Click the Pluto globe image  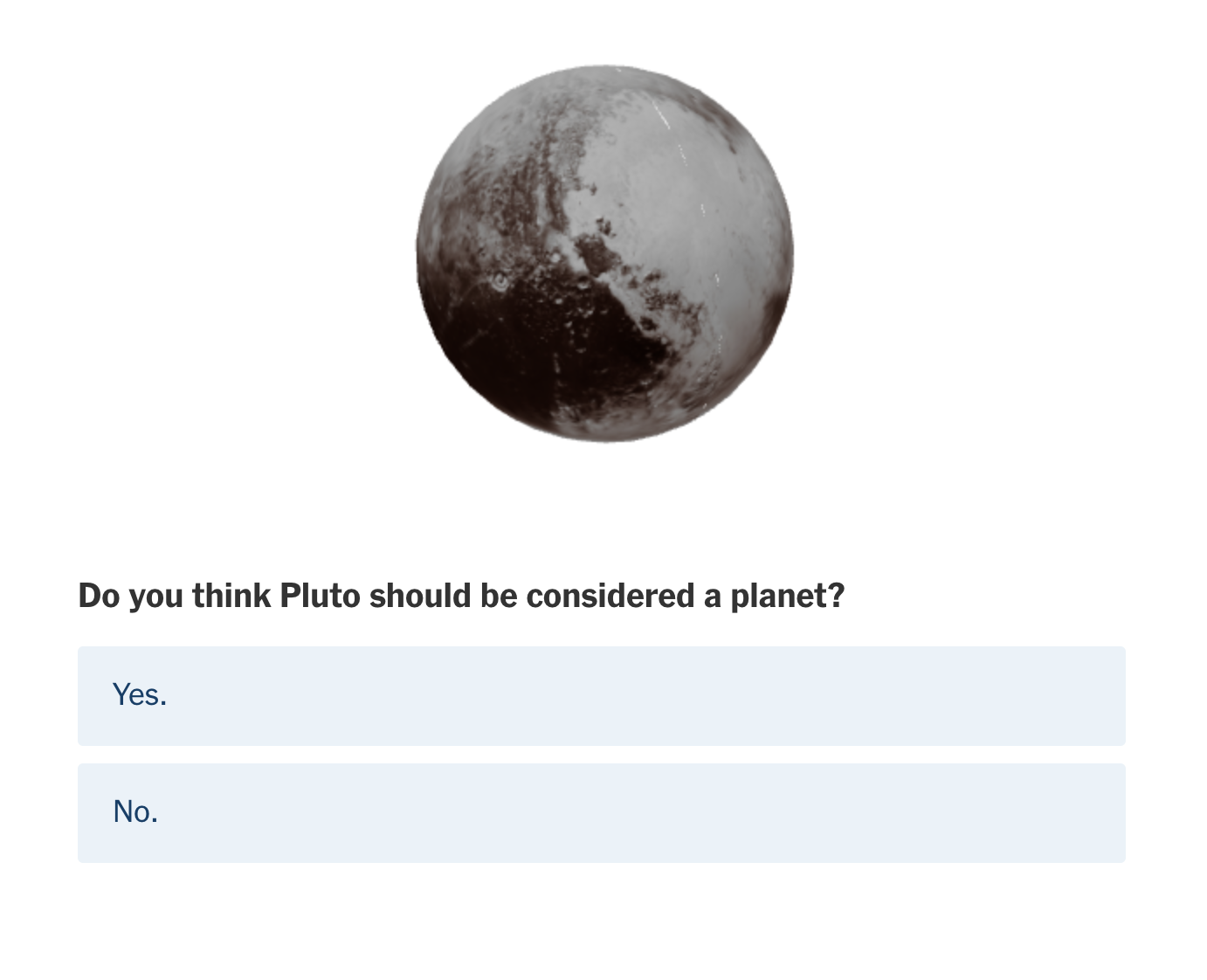[x=604, y=253]
